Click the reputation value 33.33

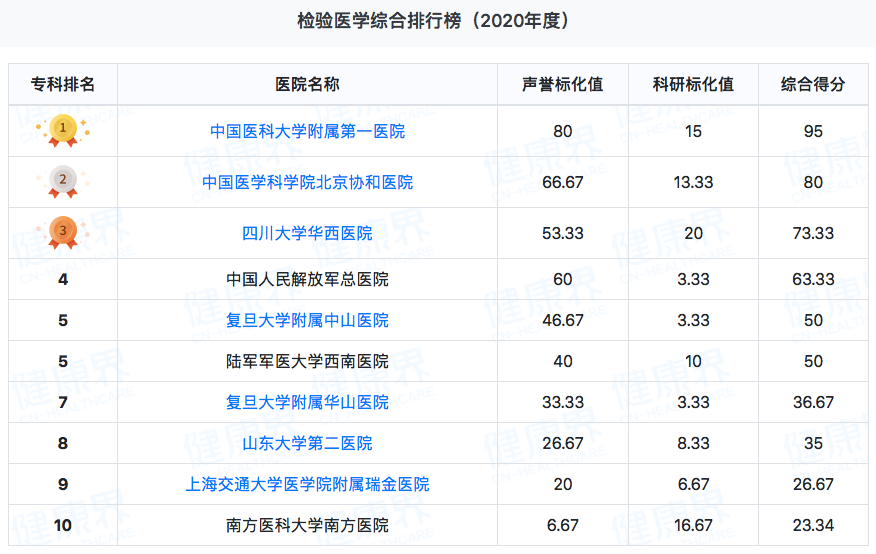pyautogui.click(x=563, y=402)
